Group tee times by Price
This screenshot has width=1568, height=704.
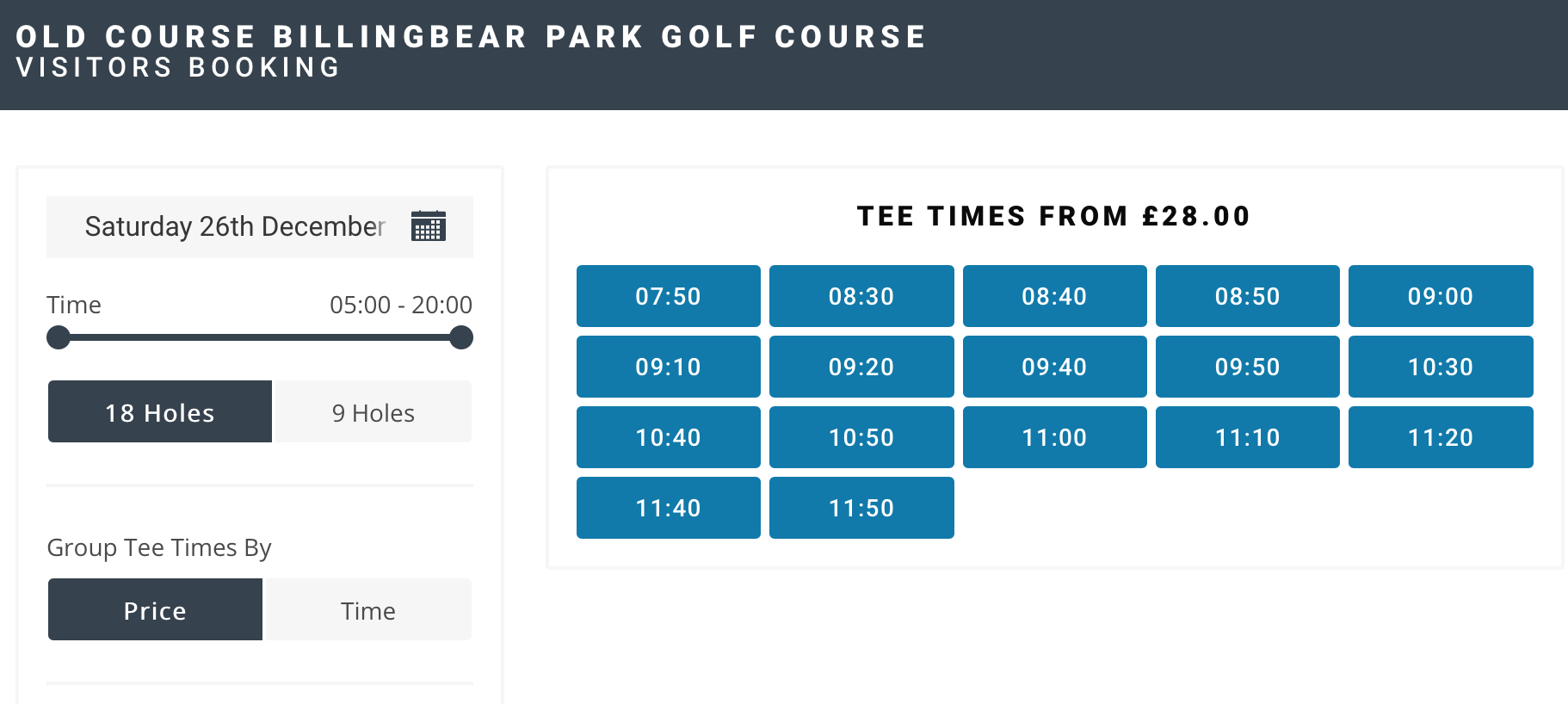click(155, 610)
